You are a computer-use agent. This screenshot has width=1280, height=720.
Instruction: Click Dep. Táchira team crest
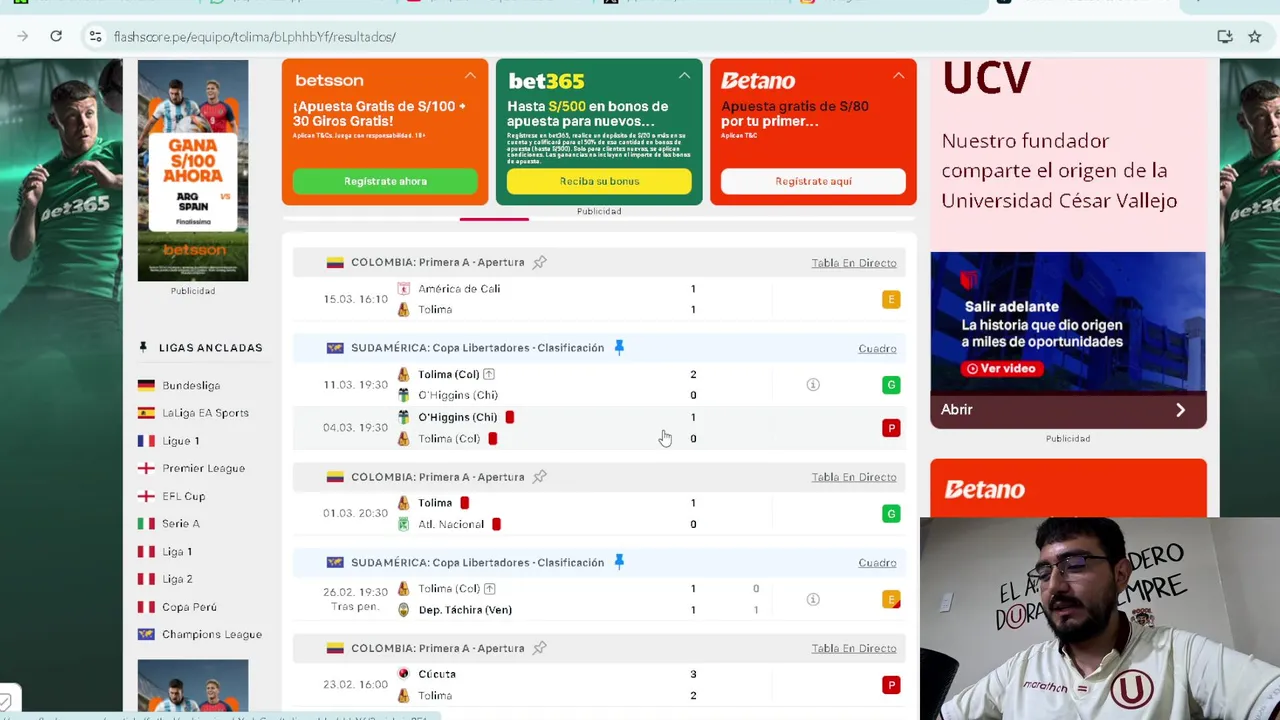pos(404,610)
